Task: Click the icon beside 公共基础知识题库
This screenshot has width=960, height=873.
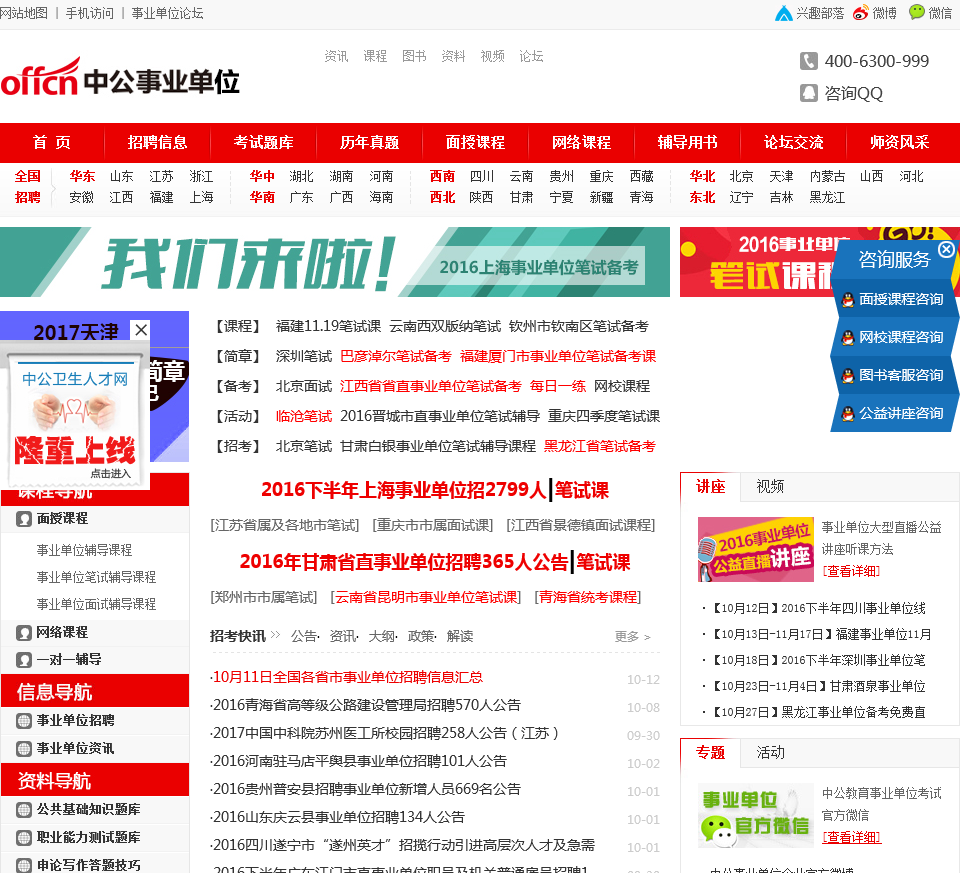Action: pos(24,810)
